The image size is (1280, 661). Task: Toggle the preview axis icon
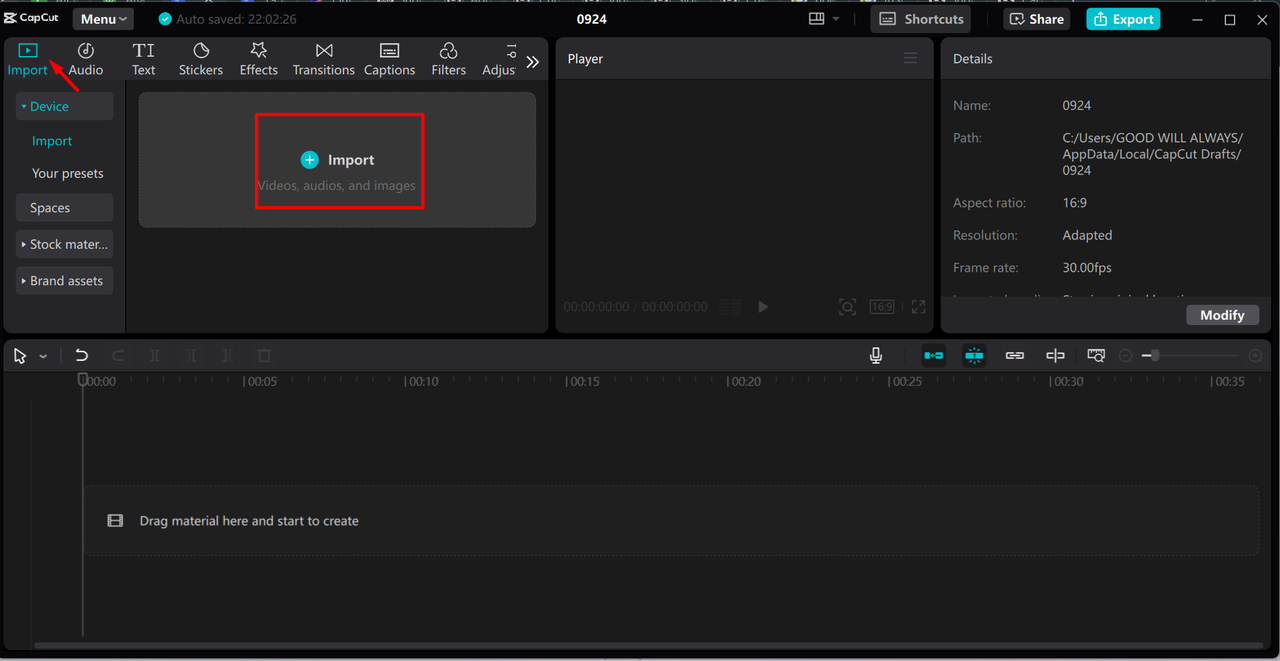pyautogui.click(x=1055, y=355)
